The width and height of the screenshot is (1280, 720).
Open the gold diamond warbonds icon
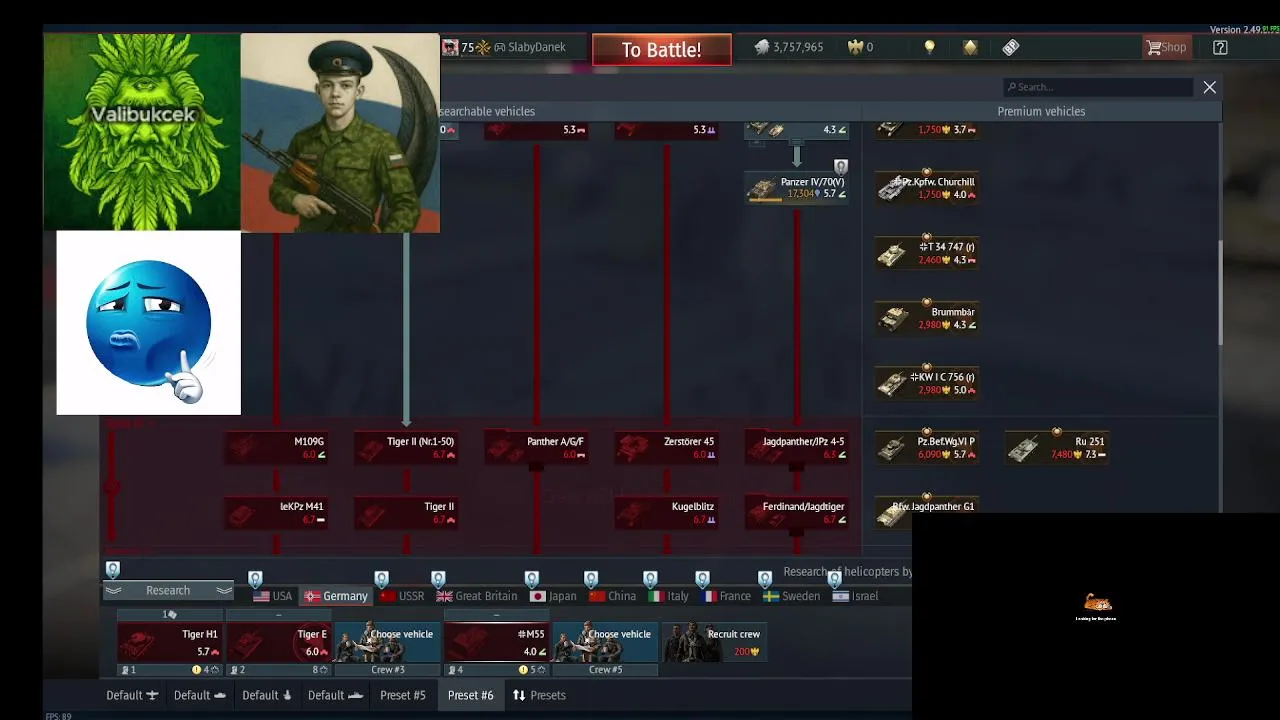pyautogui.click(x=970, y=47)
